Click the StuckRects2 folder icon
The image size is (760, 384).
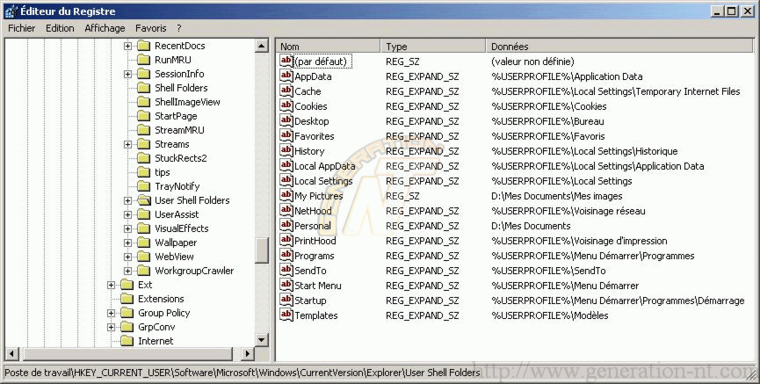[x=143, y=158]
